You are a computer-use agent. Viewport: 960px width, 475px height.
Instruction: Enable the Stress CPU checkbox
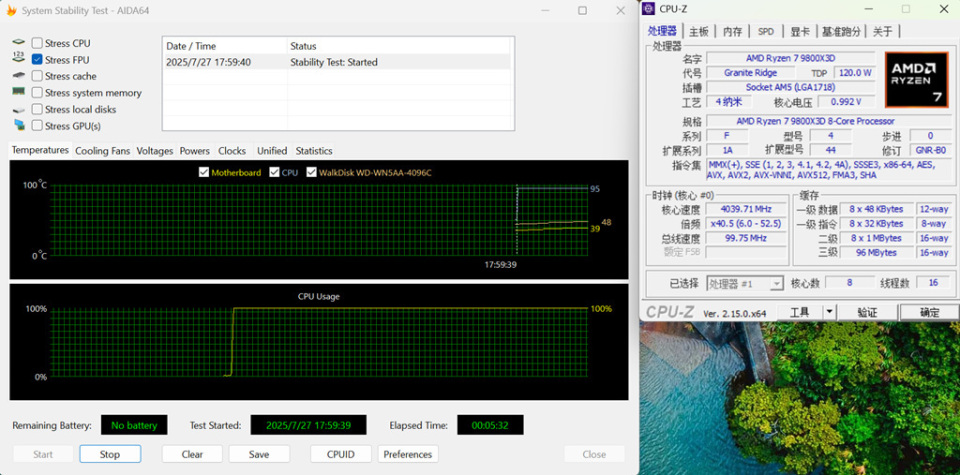(37, 43)
